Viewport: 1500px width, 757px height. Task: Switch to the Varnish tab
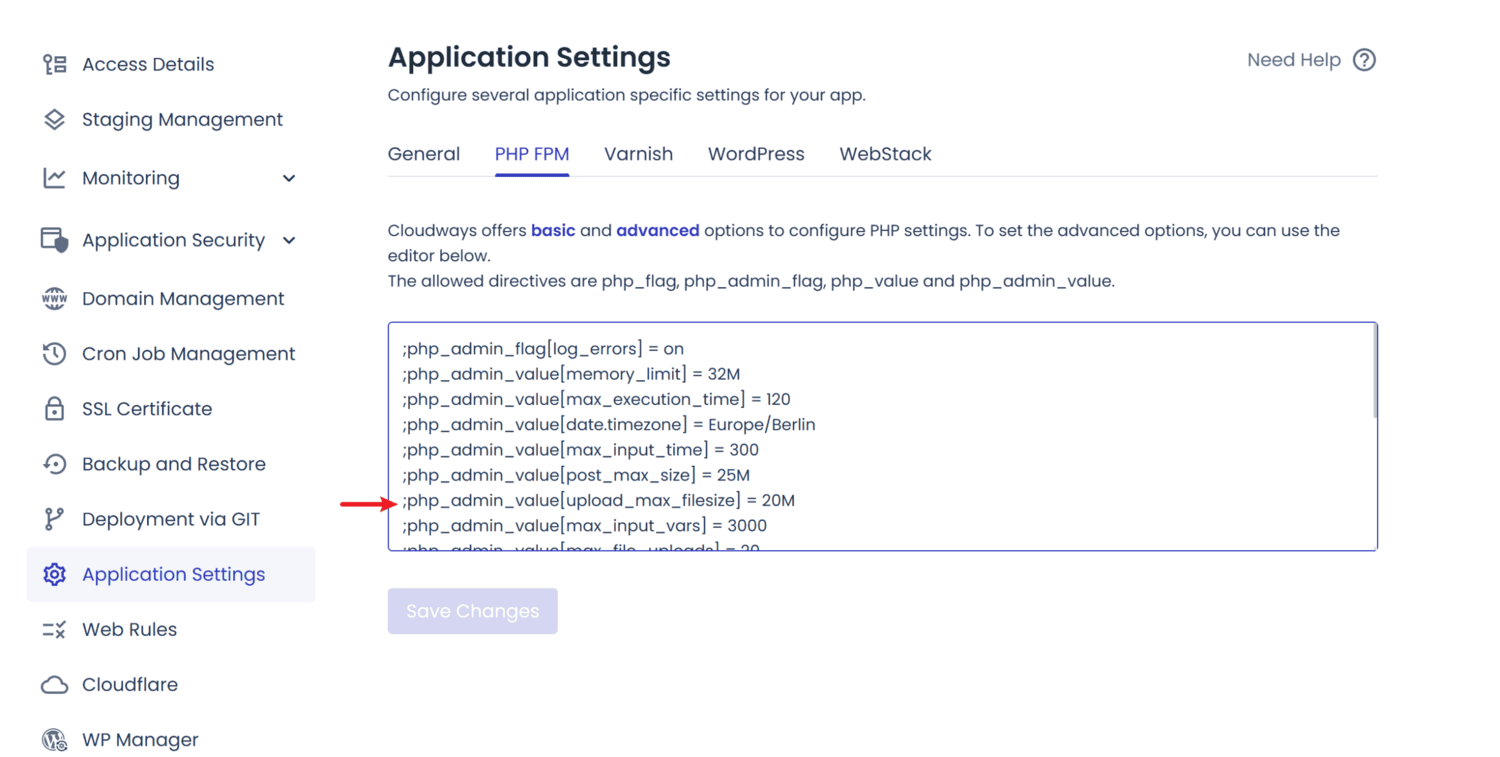tap(638, 153)
